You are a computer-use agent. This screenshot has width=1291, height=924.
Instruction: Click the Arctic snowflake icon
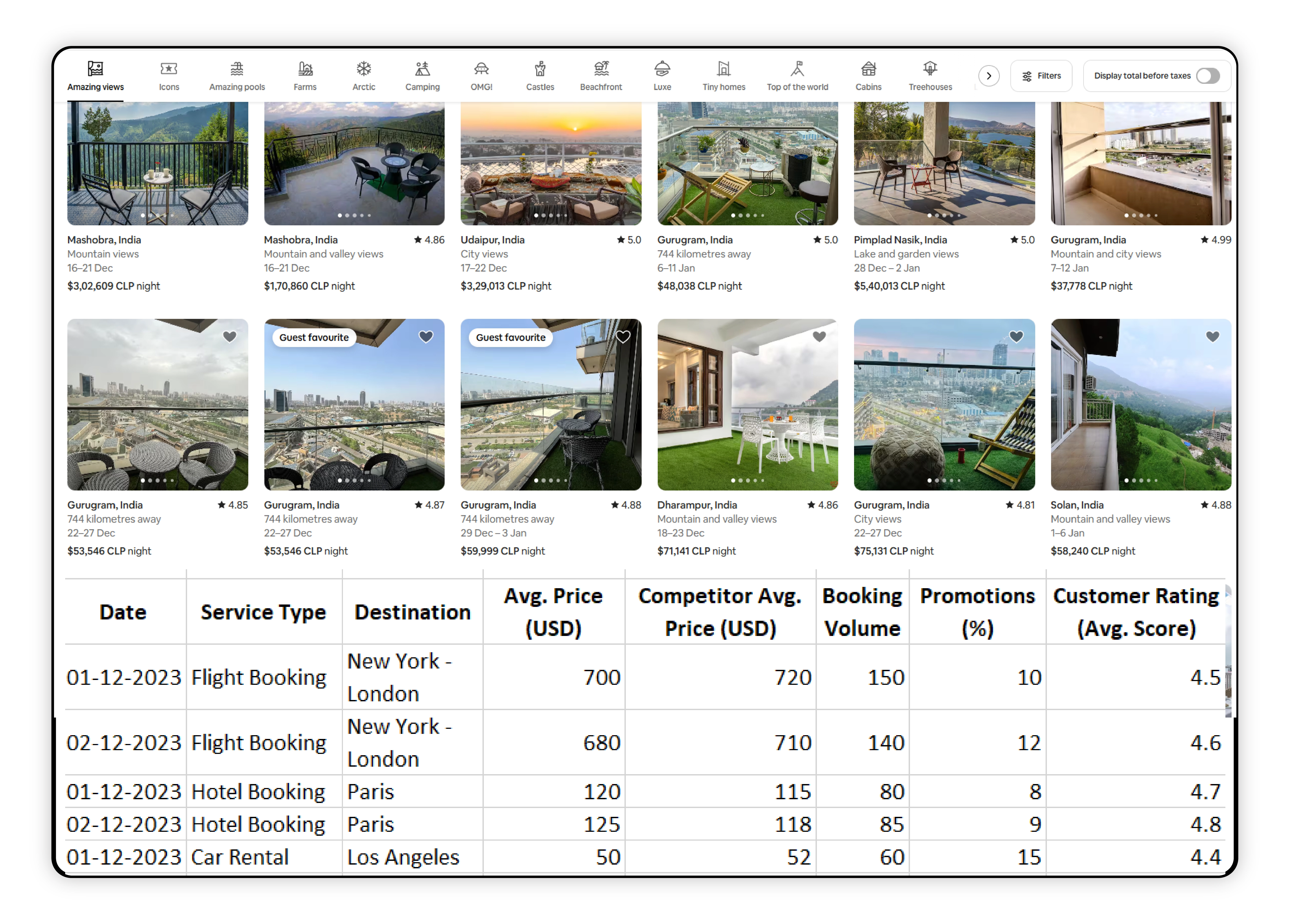point(364,69)
